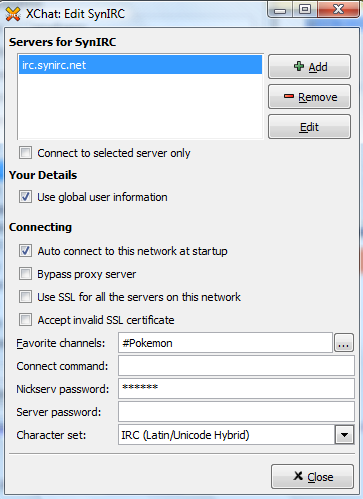Tick the Bypass proxy server checkbox
Screen dimensions: 363x499
26,274
